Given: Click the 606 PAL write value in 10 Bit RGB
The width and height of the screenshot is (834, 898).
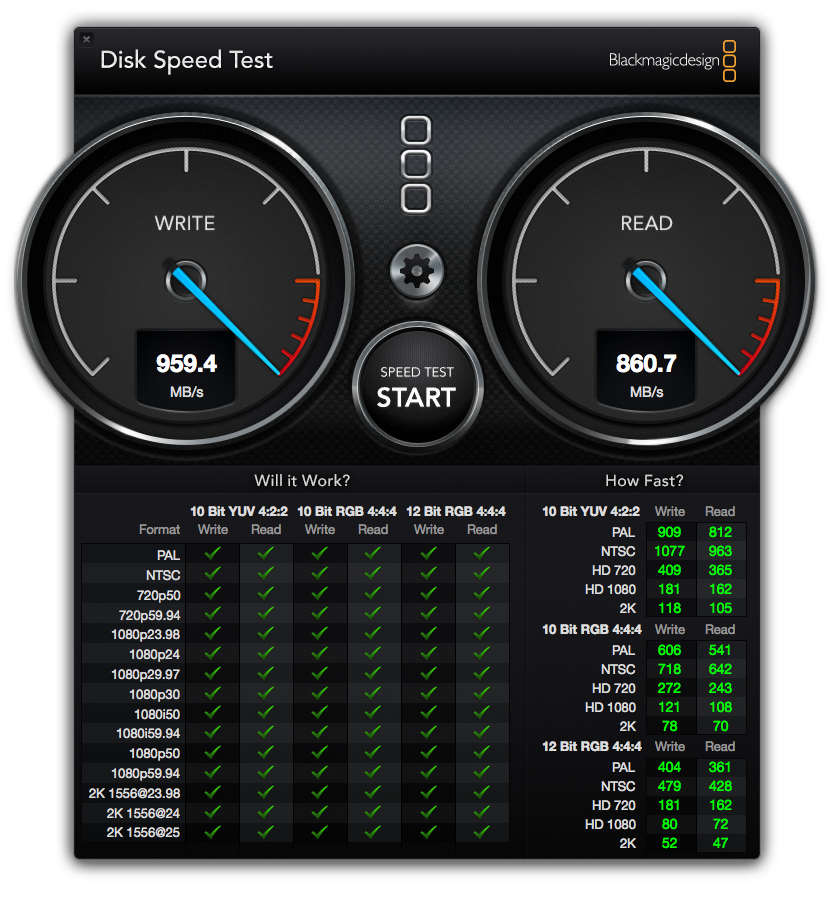Looking at the screenshot, I should 670,651.
